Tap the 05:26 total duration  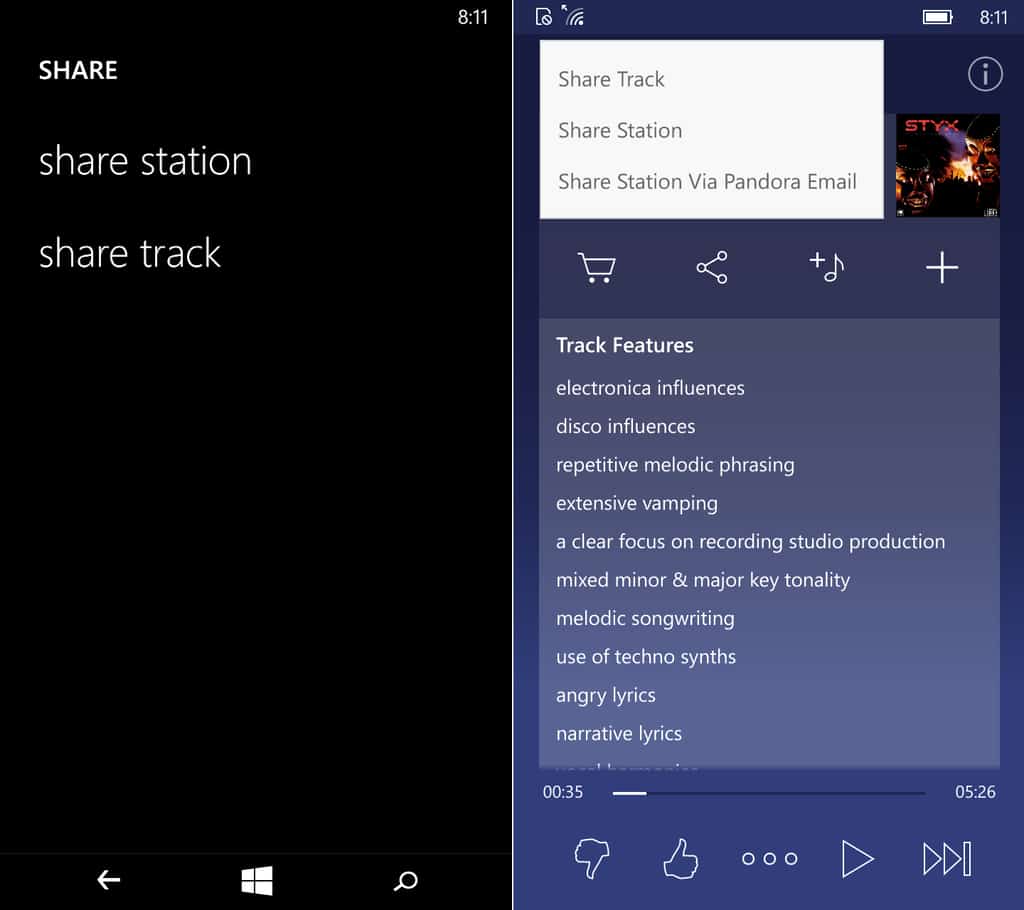tap(975, 792)
